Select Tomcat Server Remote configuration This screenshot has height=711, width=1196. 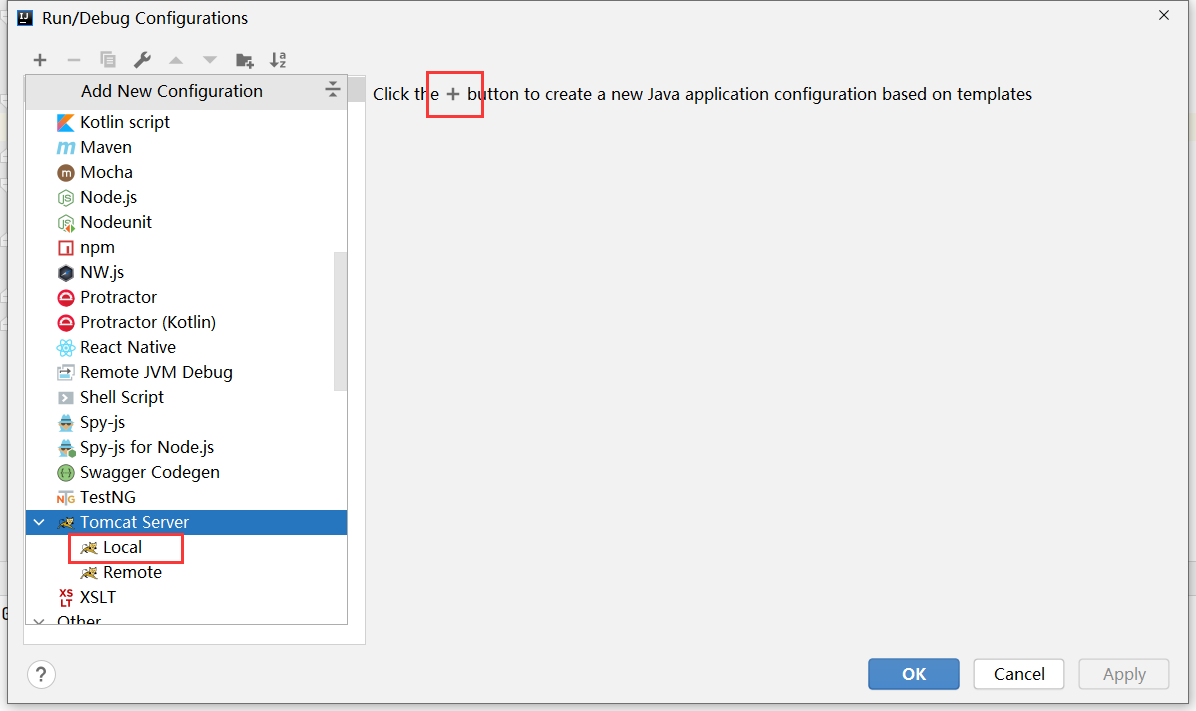coord(121,573)
